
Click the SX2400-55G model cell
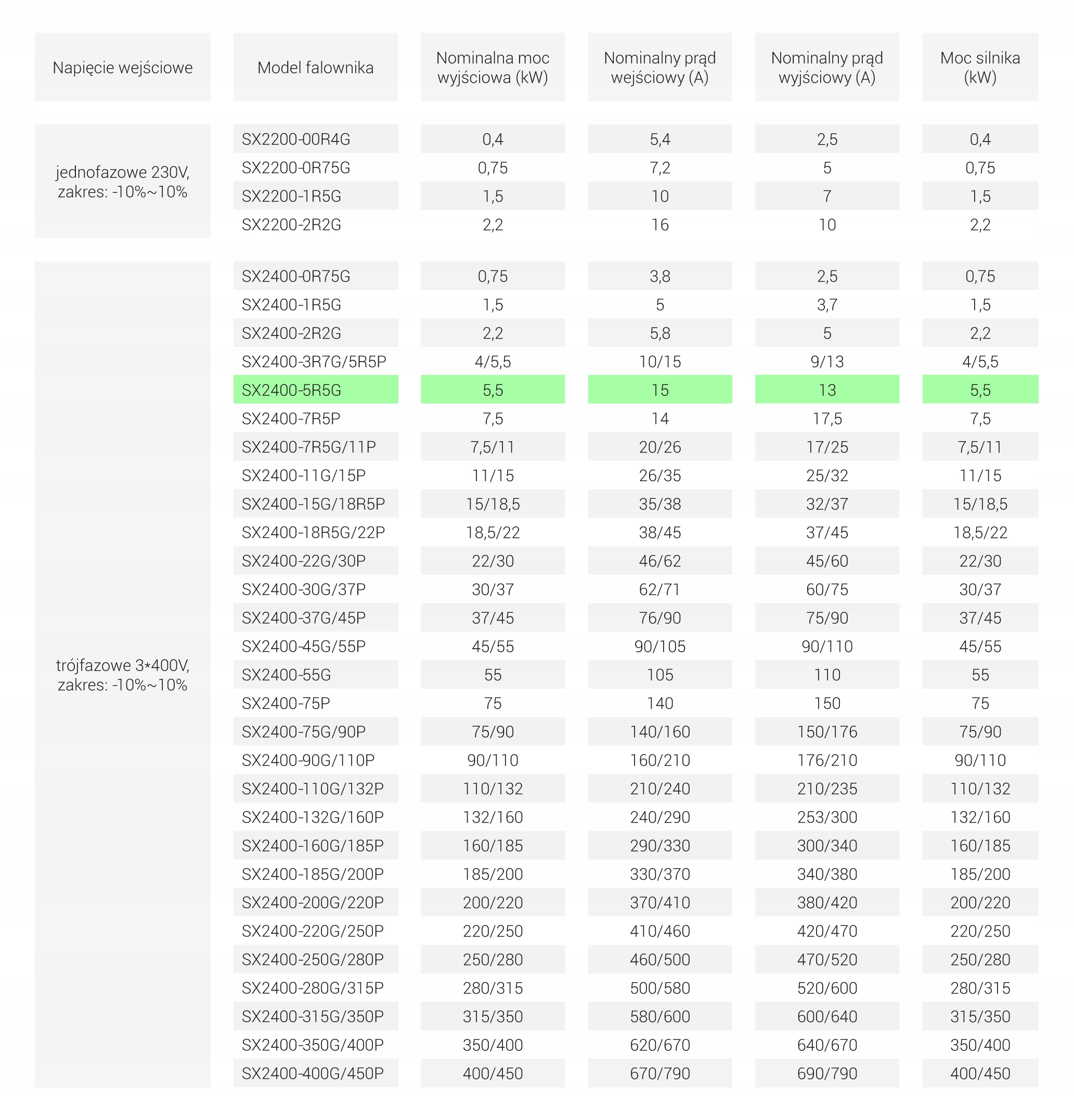315,675
